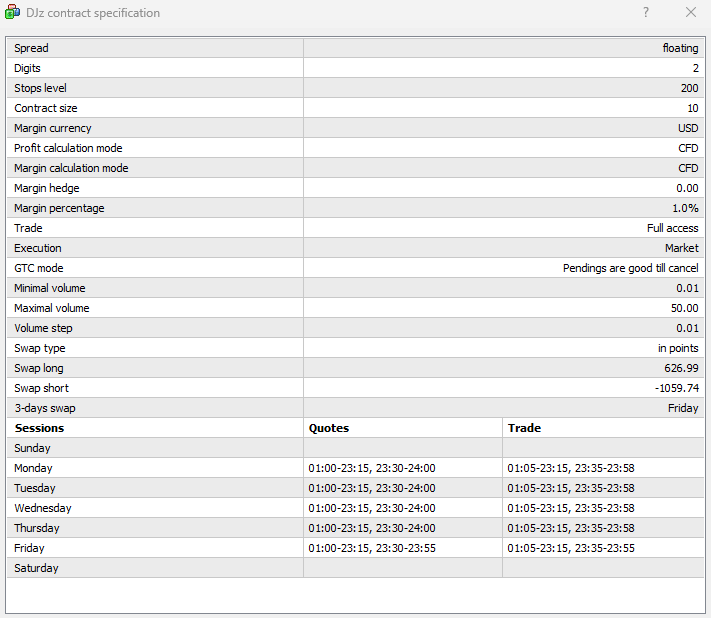The height and width of the screenshot is (618, 711).
Task: Select the Tuesday session row label
Action: (34, 487)
